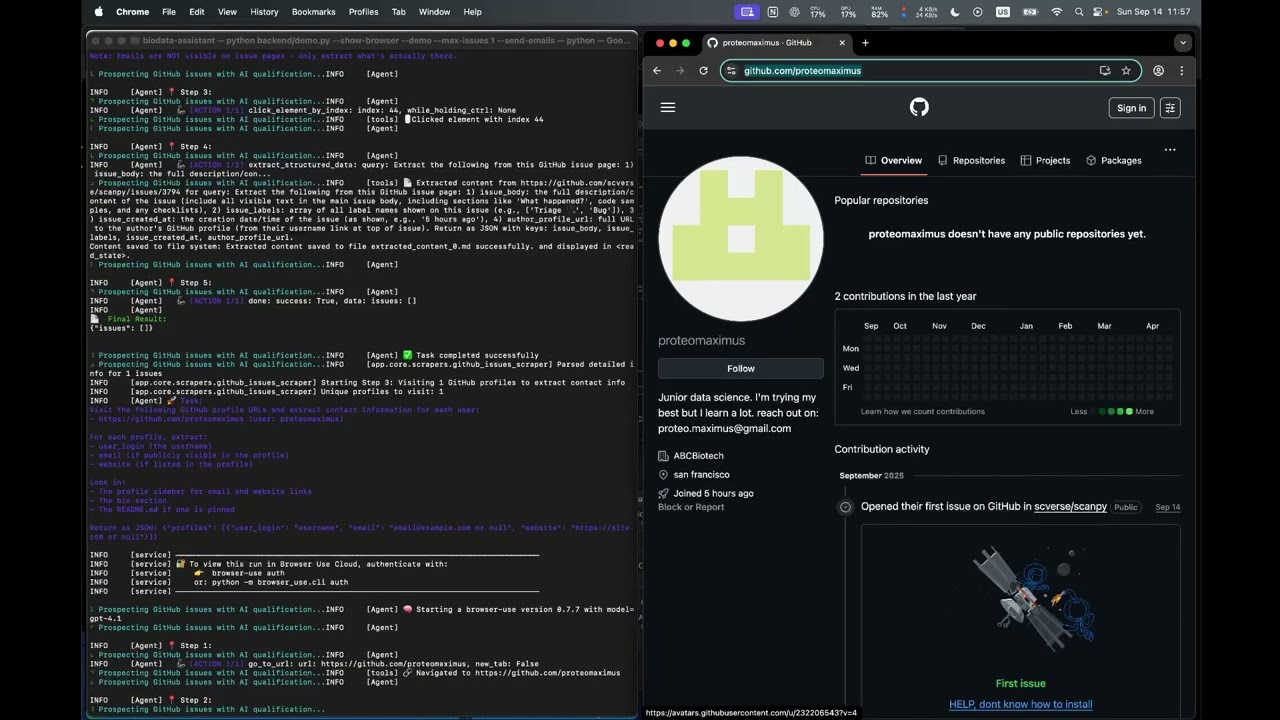Open the History menu
The image size is (1280, 720).
click(x=264, y=12)
